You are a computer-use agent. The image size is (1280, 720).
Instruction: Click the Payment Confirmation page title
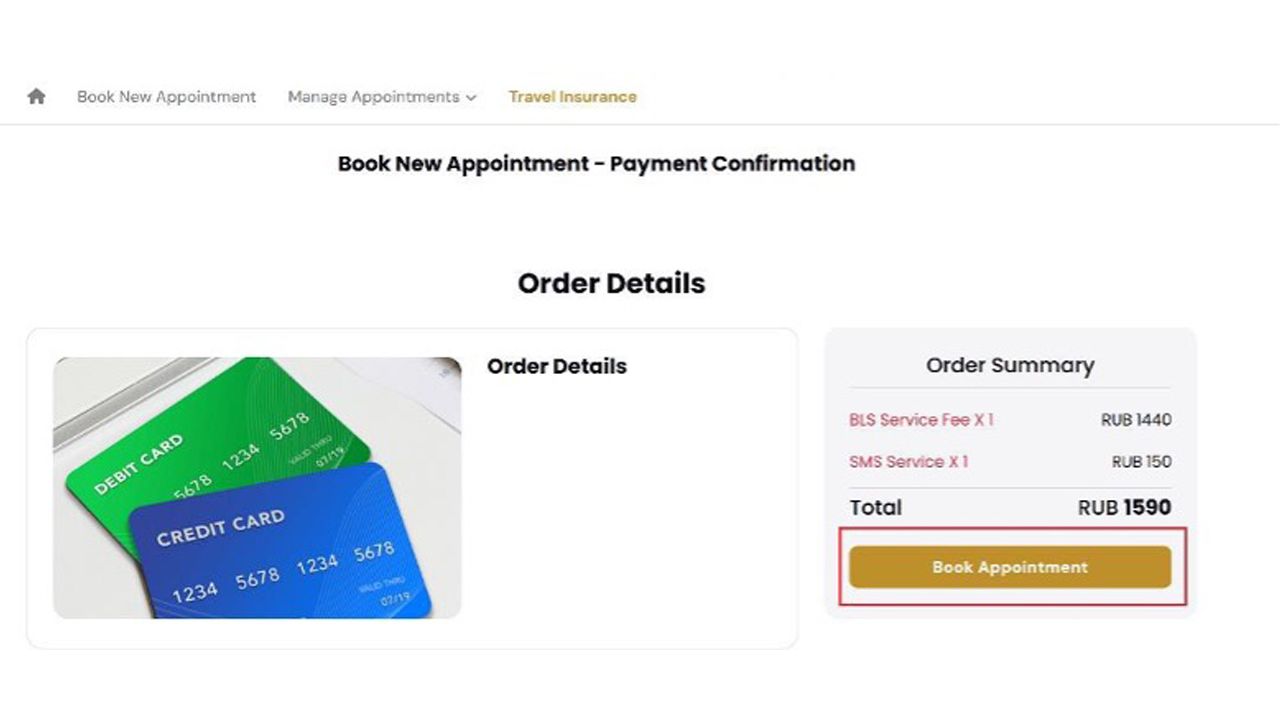pyautogui.click(x=596, y=163)
